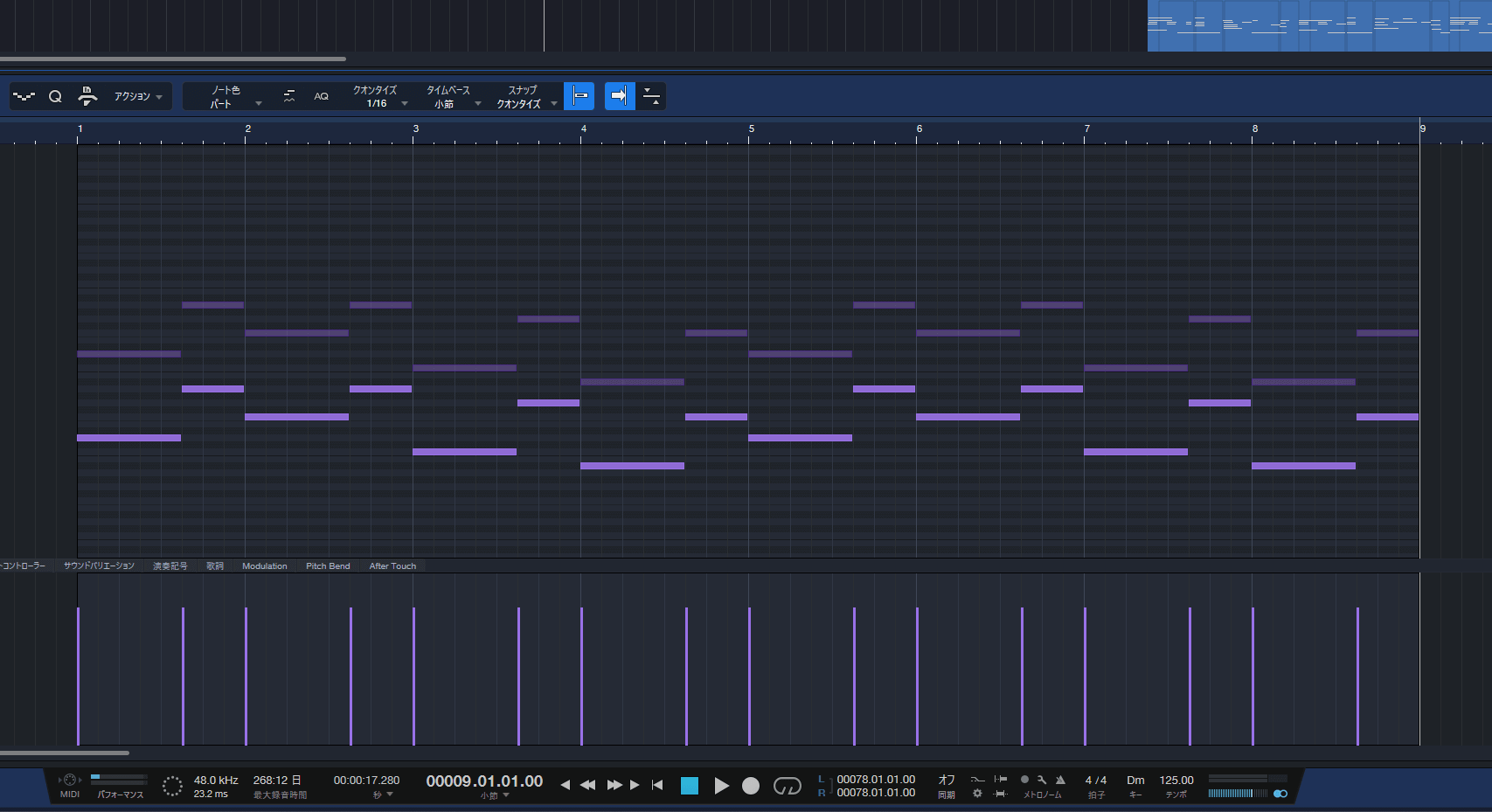Screen dimensions: 1492x812
Task: Click the first note at bar 1 bottom
Action: (x=128, y=438)
